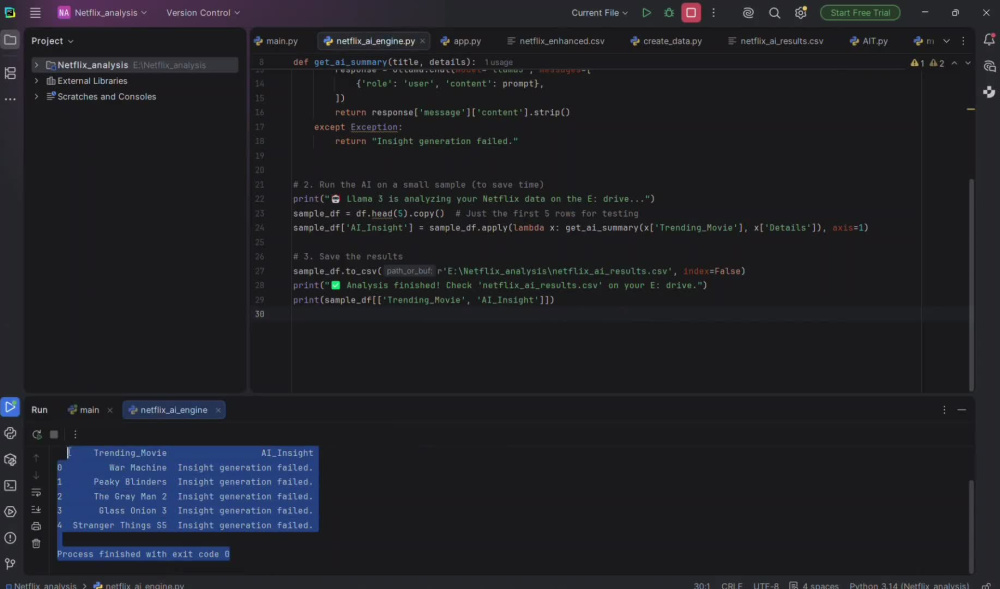This screenshot has width=1000, height=589.
Task: Open the main hamburger menu
Action: [x=35, y=13]
